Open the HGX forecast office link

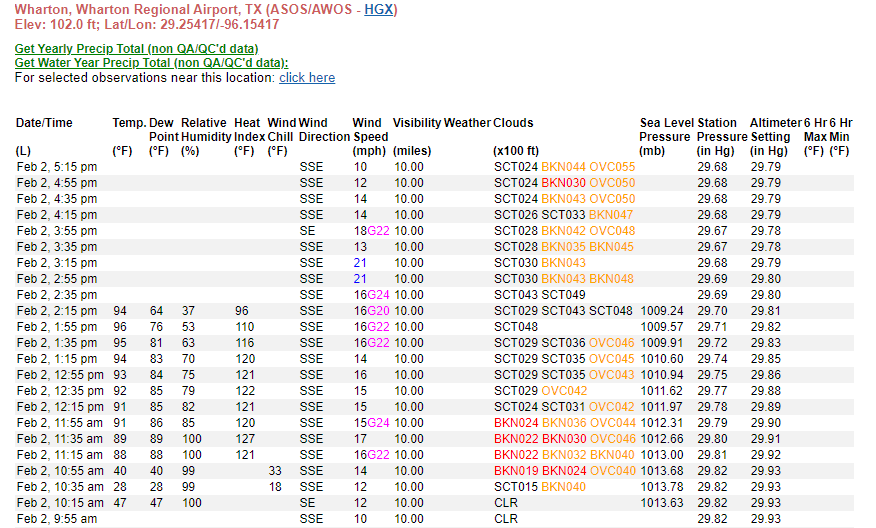tap(378, 10)
